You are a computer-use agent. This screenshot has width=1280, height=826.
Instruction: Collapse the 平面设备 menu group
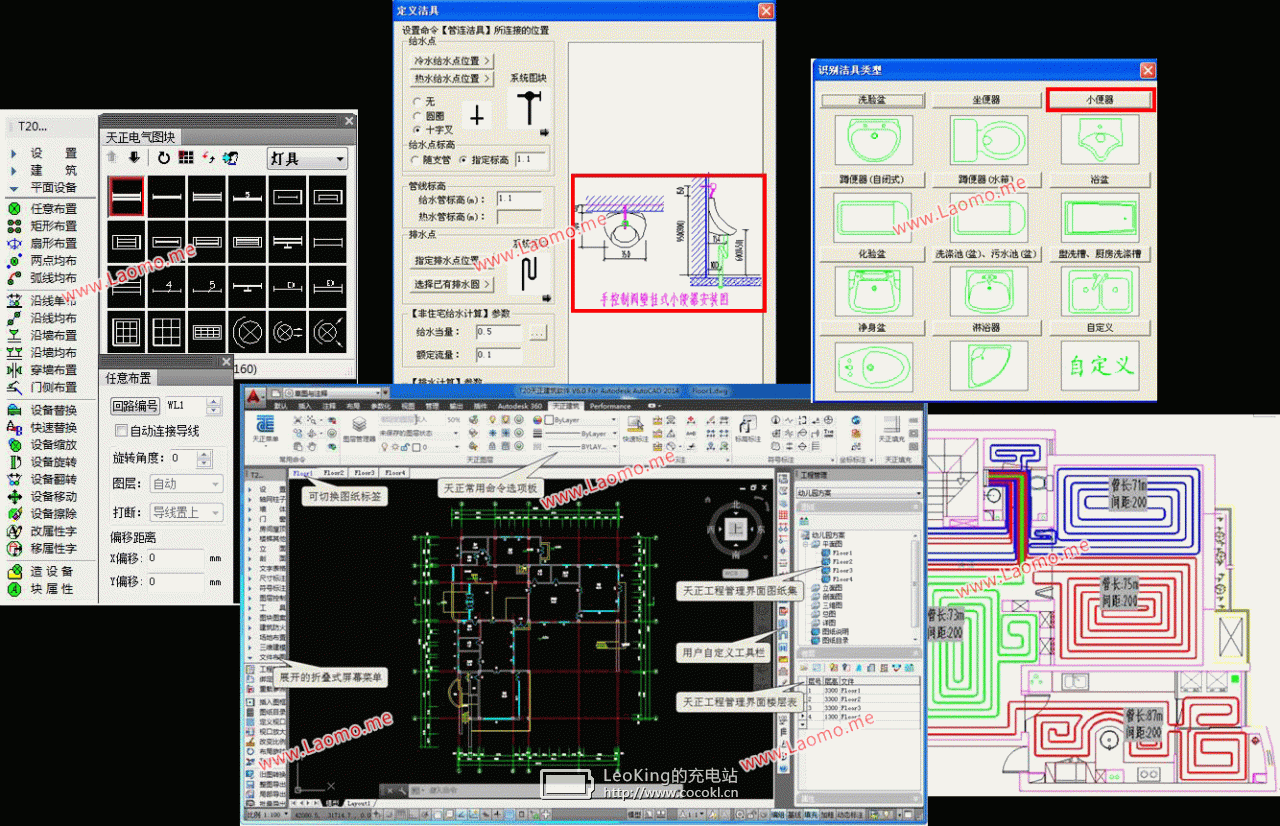pyautogui.click(x=13, y=187)
